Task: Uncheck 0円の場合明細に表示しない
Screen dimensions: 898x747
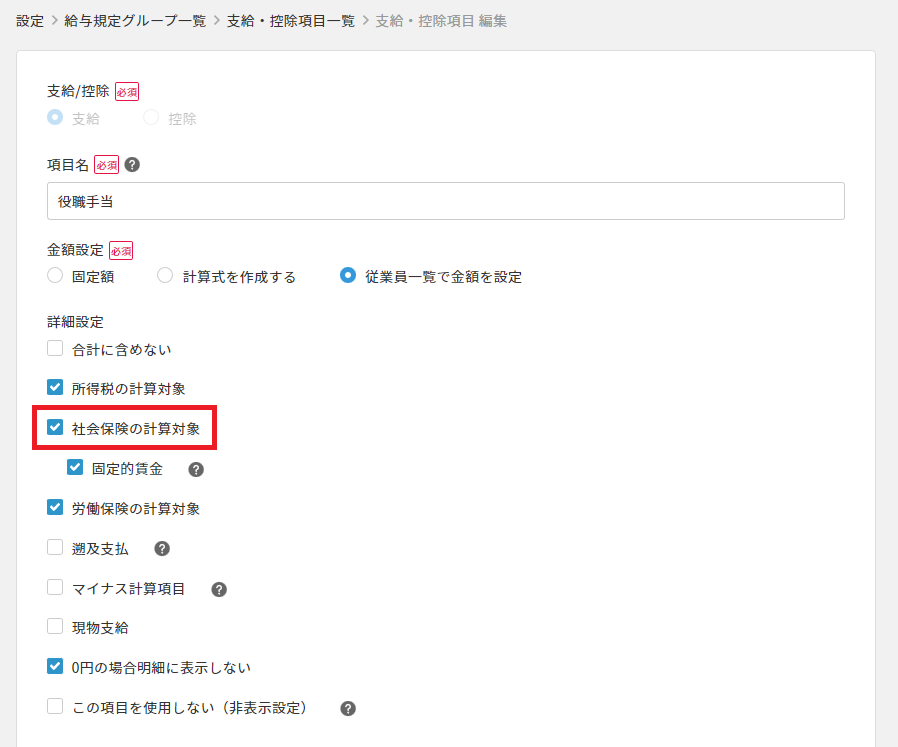Action: (x=56, y=666)
